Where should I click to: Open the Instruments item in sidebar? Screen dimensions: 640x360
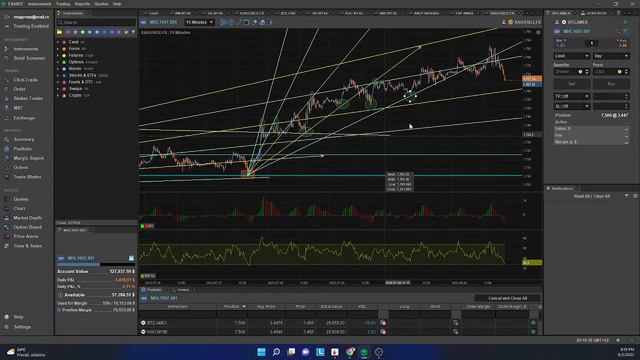pos(25,49)
